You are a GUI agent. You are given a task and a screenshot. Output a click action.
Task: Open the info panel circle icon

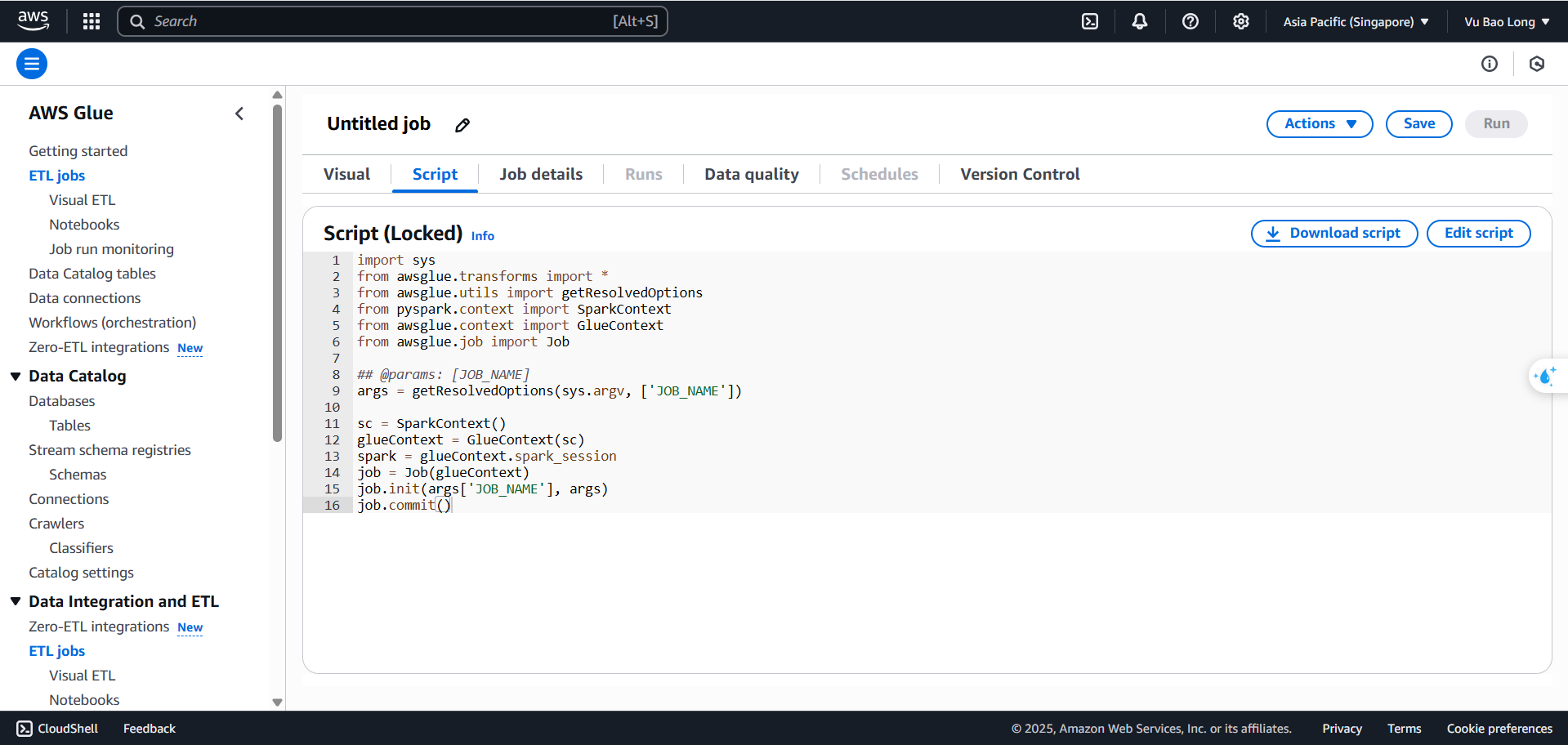coord(1490,64)
